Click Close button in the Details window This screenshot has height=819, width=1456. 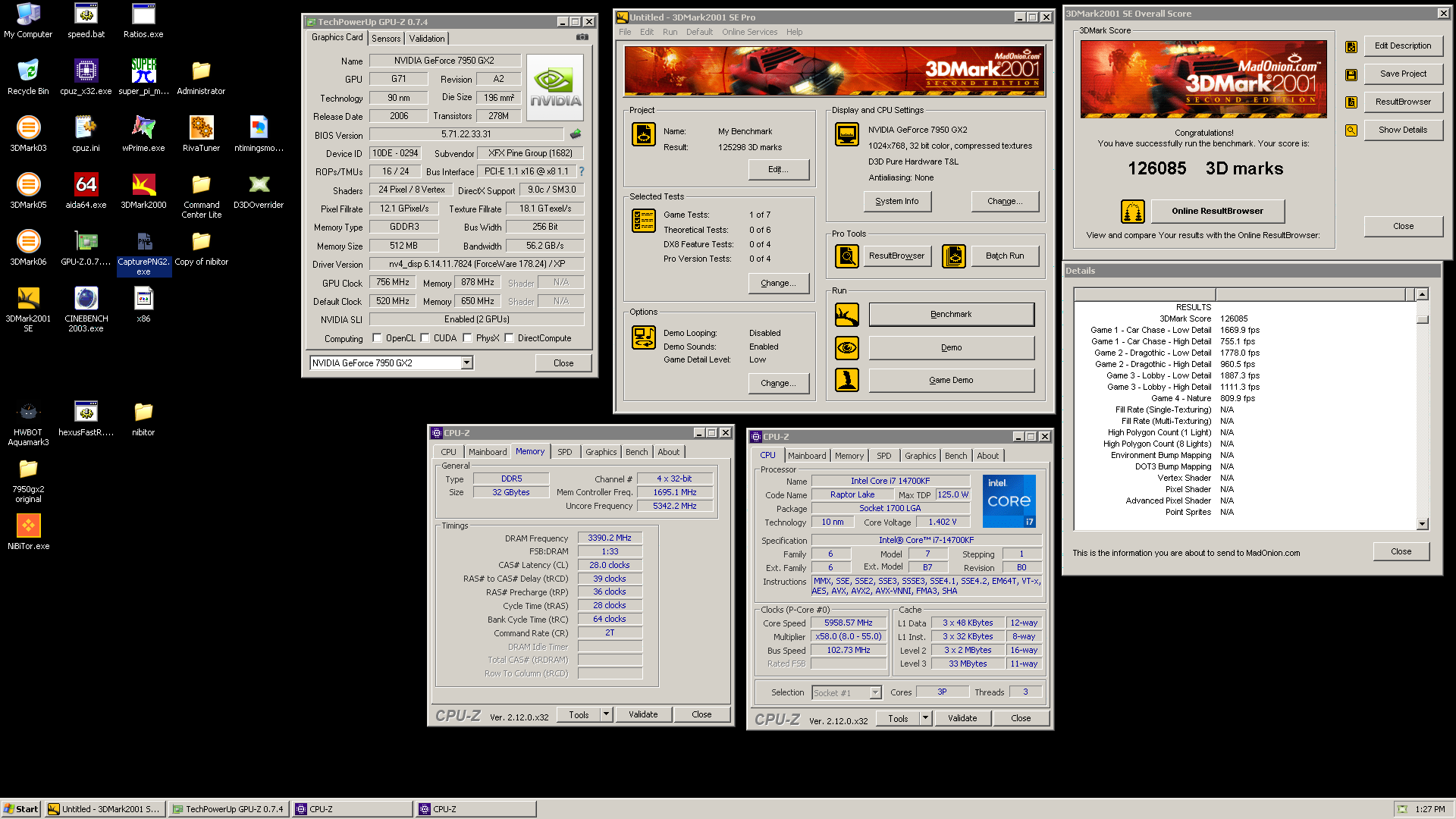[1401, 552]
